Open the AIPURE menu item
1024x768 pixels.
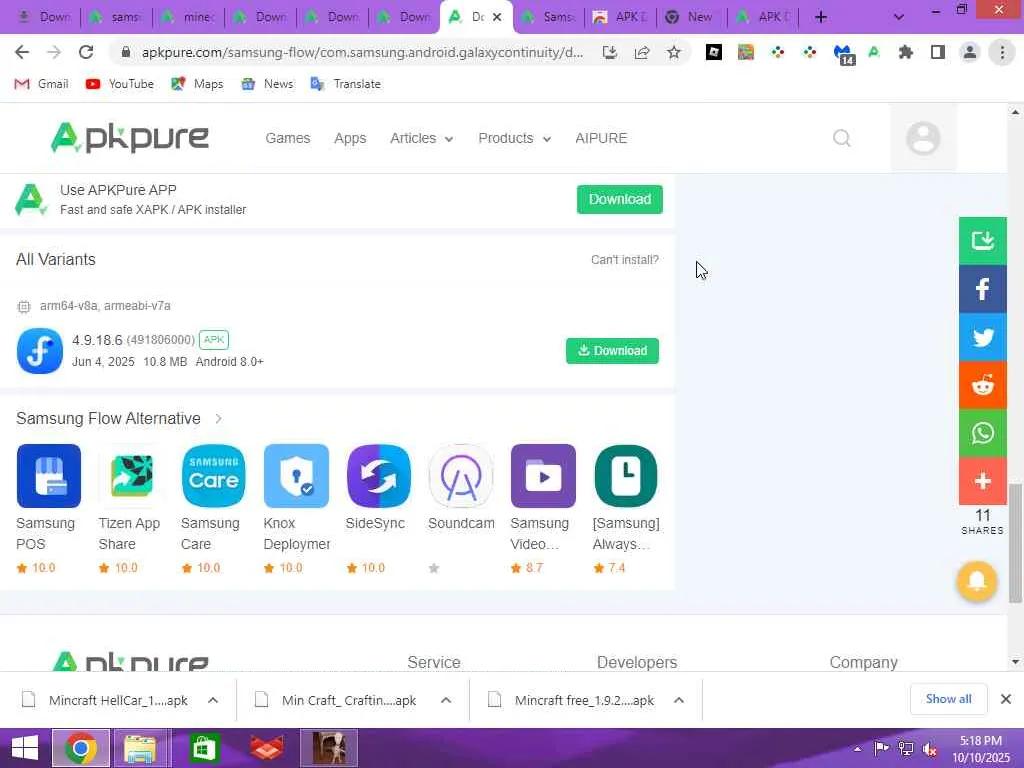(x=601, y=138)
